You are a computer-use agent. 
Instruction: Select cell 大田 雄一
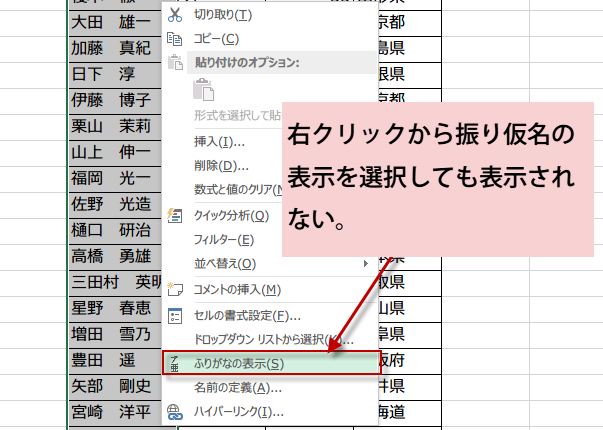tap(115, 23)
